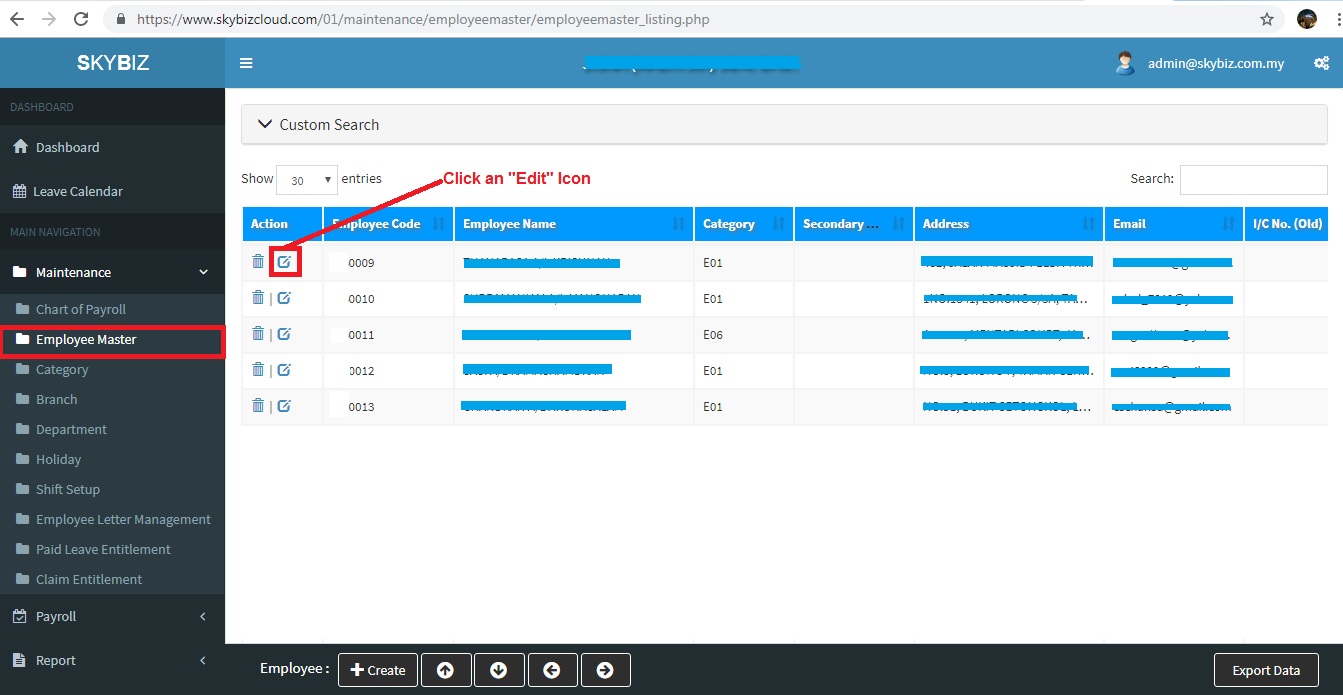Expand the Custom Search panel

(x=319, y=125)
